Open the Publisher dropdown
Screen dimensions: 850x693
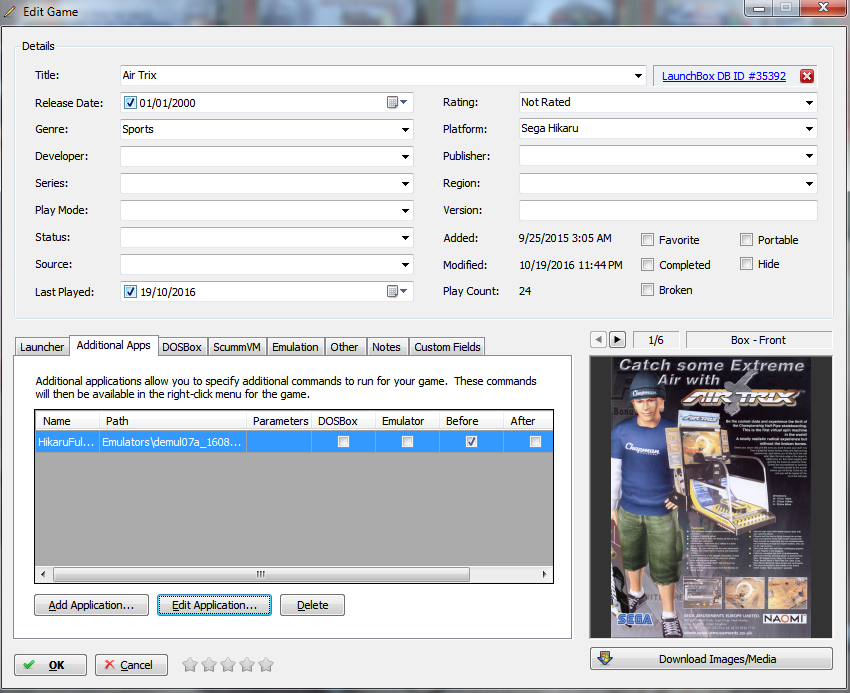point(809,156)
